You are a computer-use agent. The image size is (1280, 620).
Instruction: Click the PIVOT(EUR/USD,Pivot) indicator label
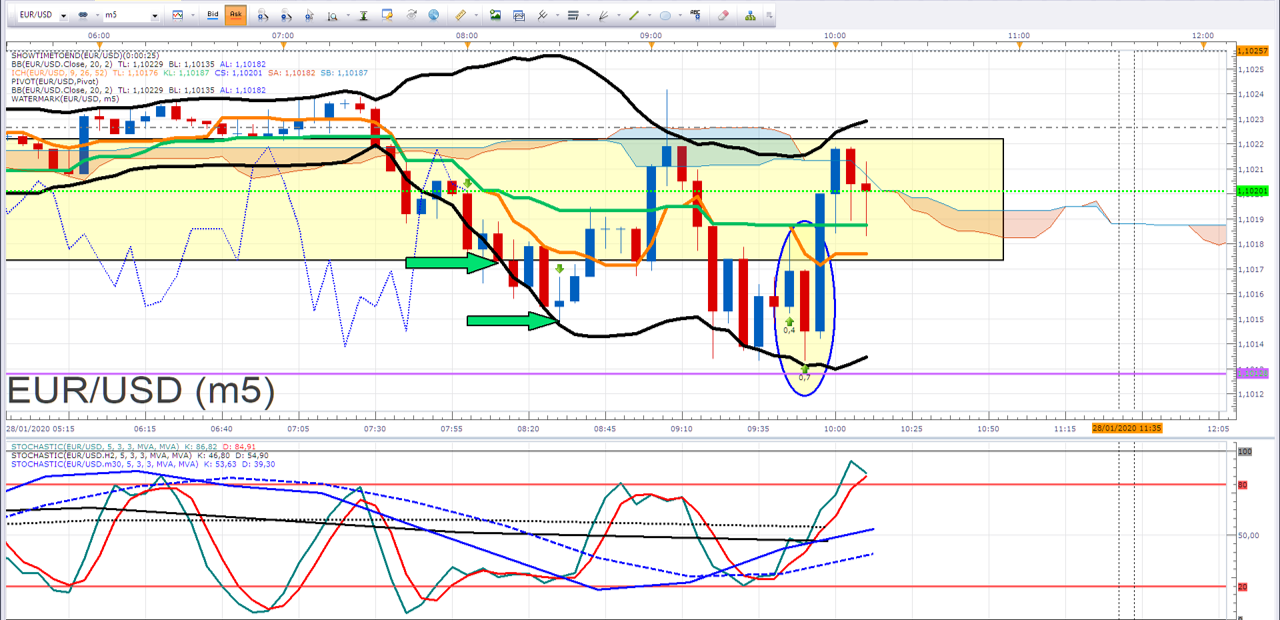[x=54, y=81]
